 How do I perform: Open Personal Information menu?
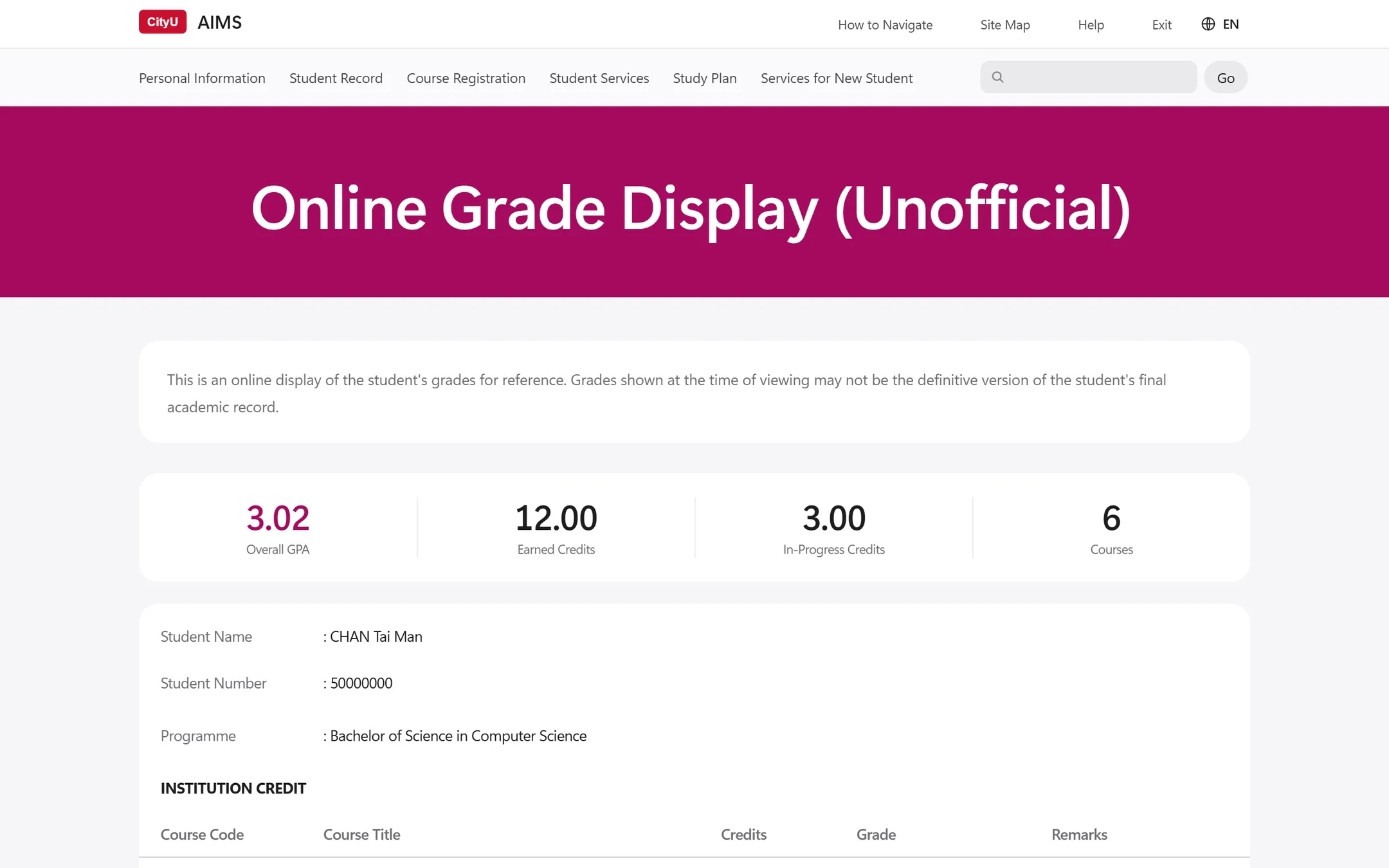point(202,78)
